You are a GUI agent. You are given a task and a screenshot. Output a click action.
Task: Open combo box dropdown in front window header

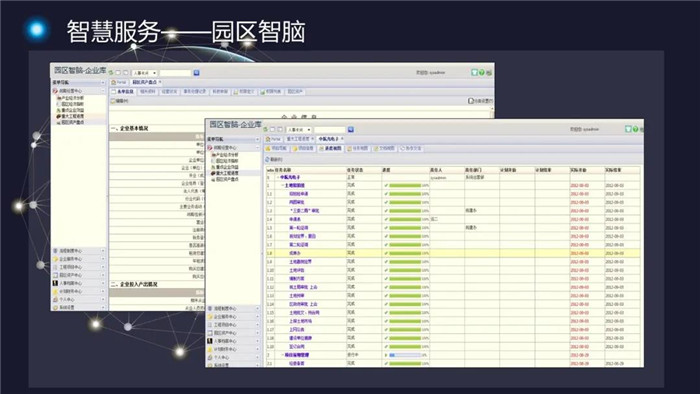click(x=299, y=129)
